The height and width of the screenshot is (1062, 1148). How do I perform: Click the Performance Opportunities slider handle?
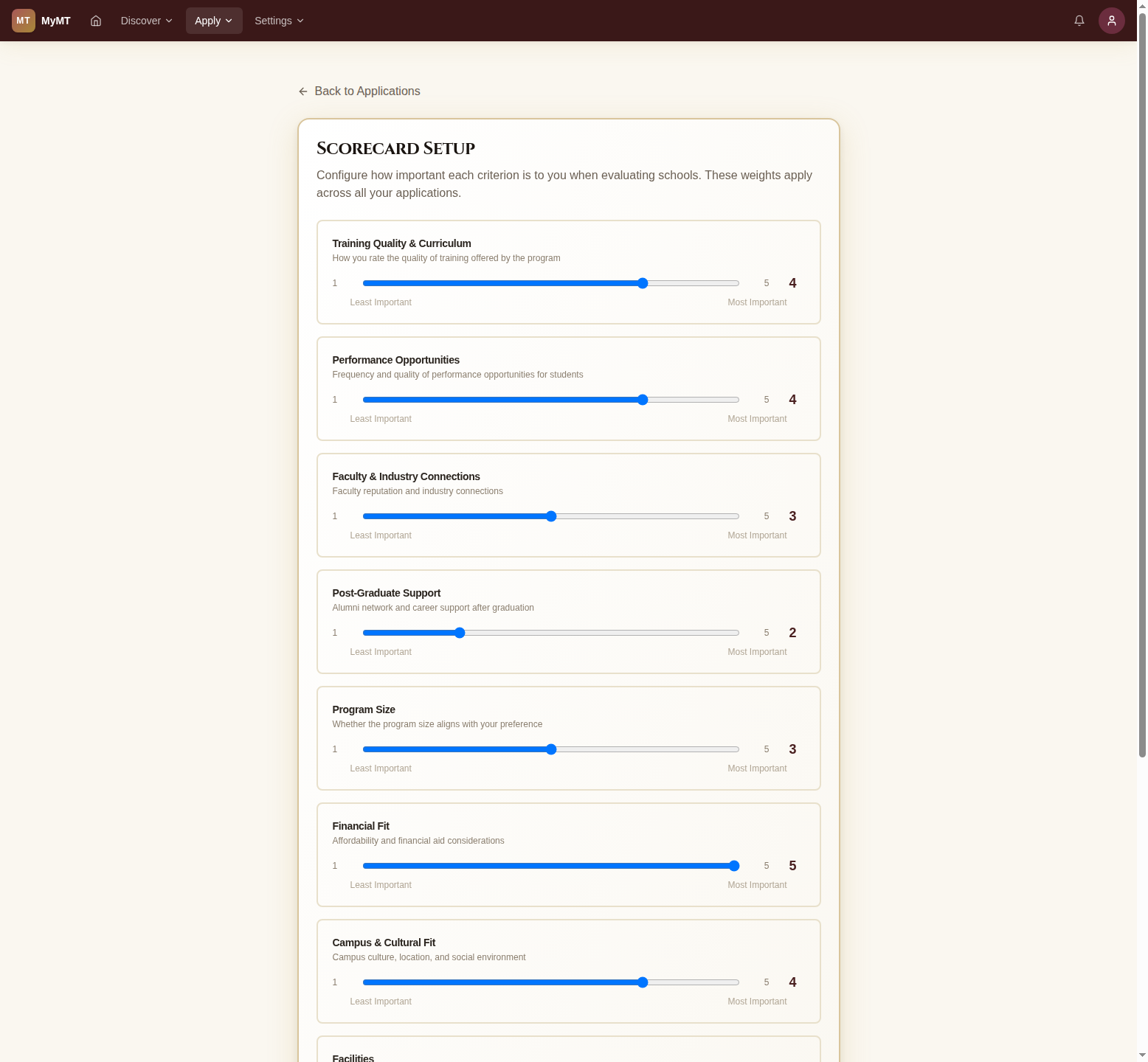pos(643,400)
